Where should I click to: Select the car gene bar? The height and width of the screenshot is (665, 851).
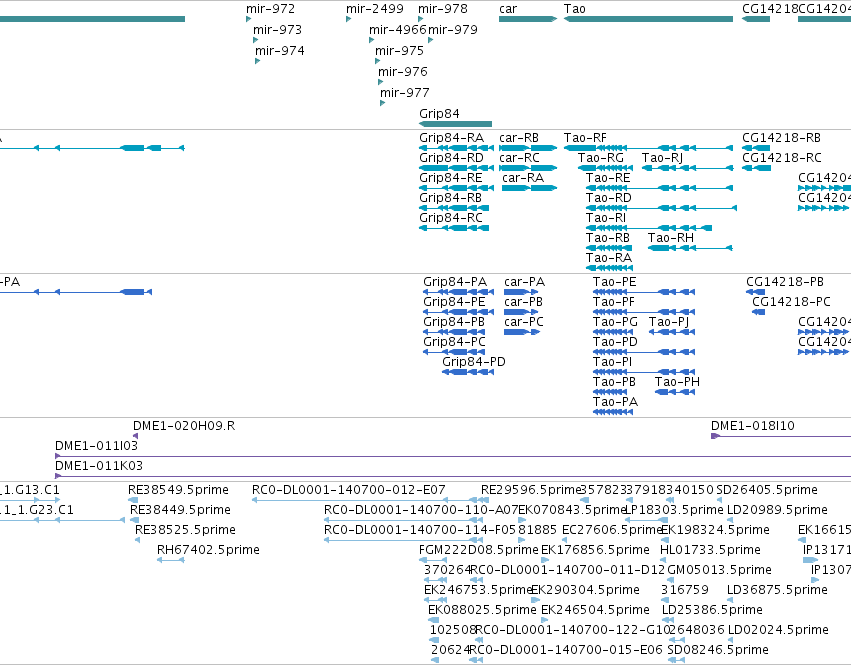tap(528, 19)
